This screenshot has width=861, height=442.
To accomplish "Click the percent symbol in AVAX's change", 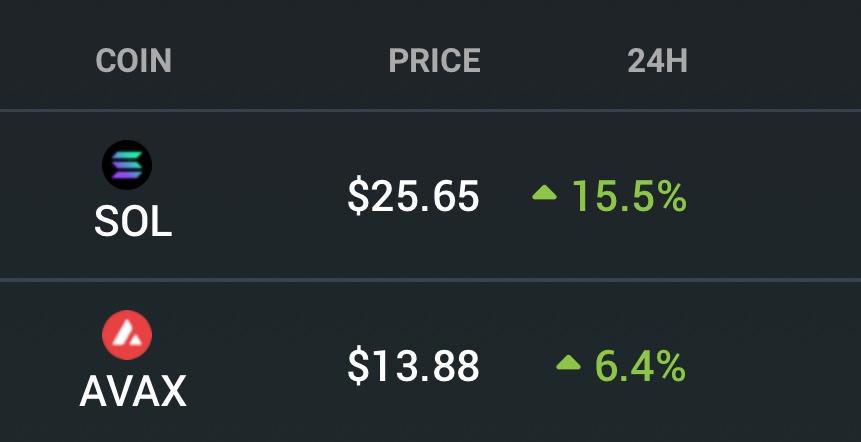I will coord(673,366).
